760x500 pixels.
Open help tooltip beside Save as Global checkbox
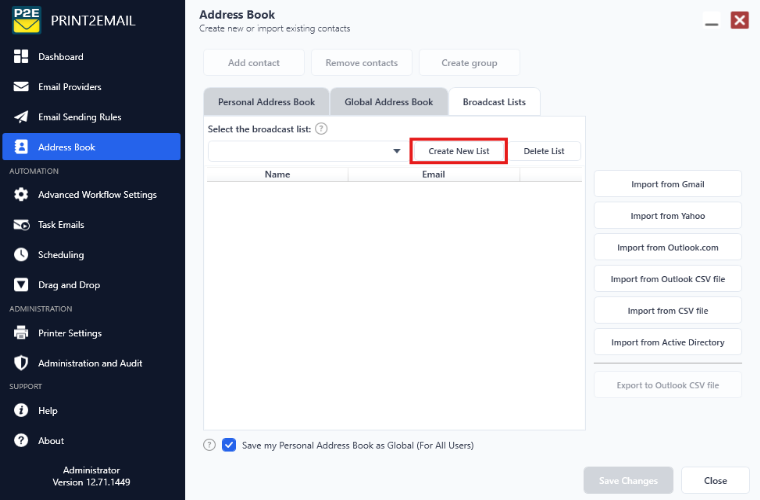tap(209, 445)
